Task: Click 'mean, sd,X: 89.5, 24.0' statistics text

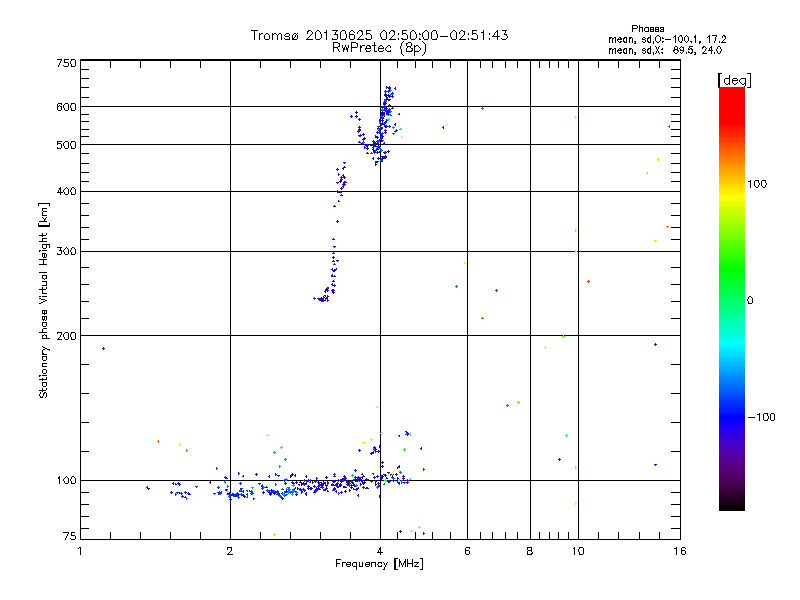Action: click(665, 50)
